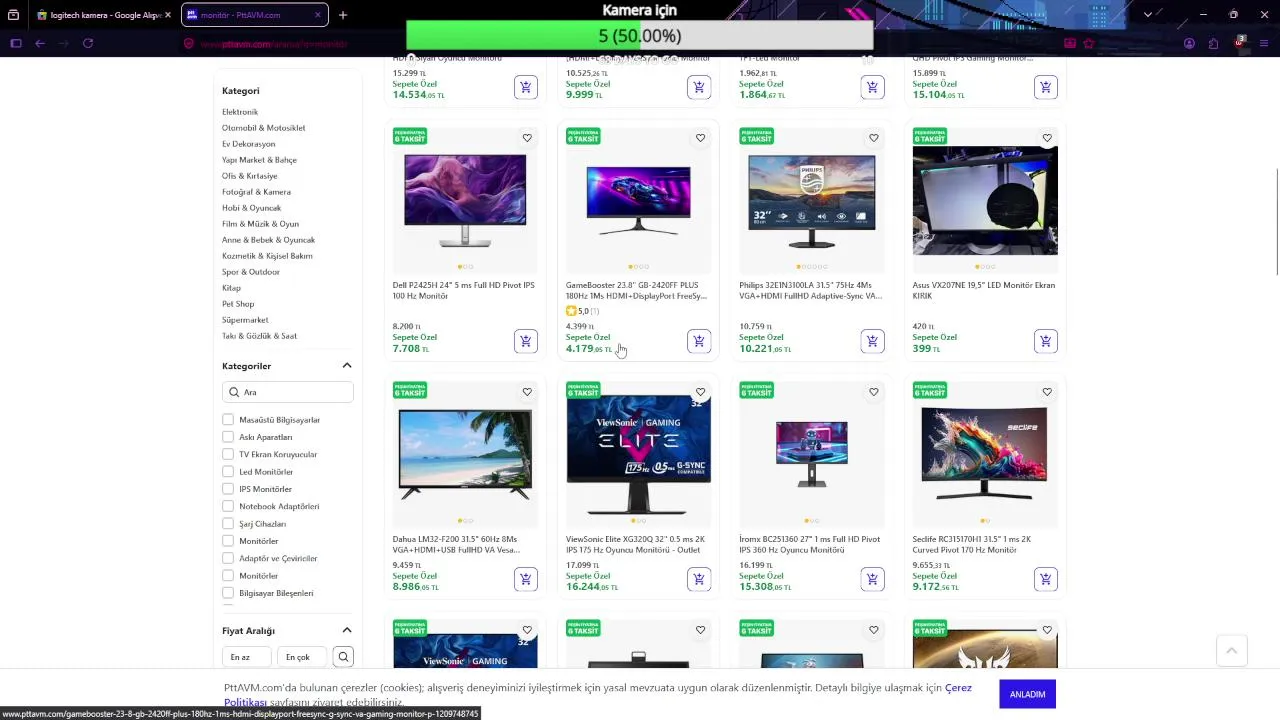The width and height of the screenshot is (1280, 720).
Task: Click the ViewSonic Elite product image
Action: [638, 455]
